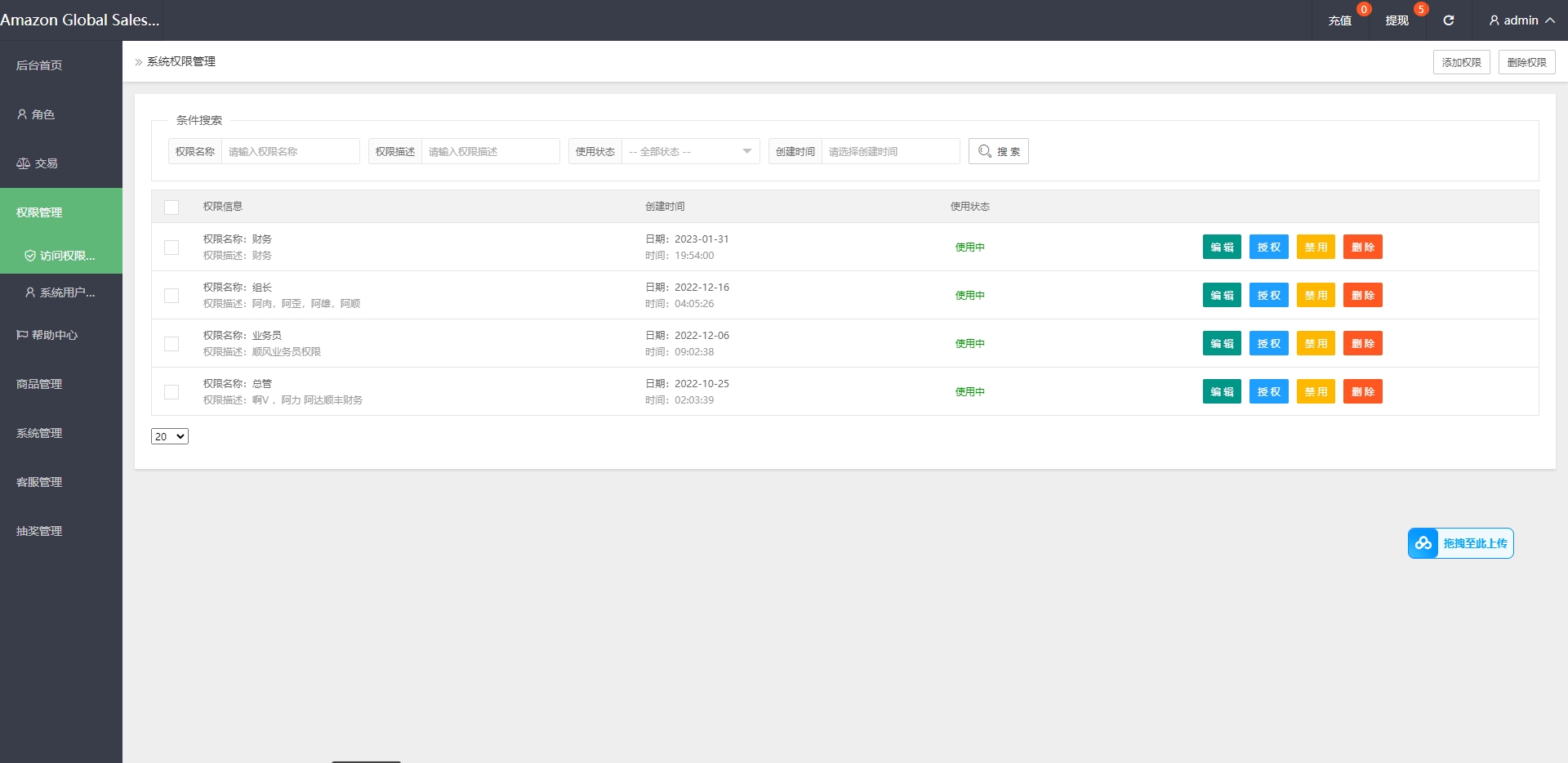The height and width of the screenshot is (763, 1568).
Task: Open 商品管理 in the sidebar menu
Action: tap(39, 384)
